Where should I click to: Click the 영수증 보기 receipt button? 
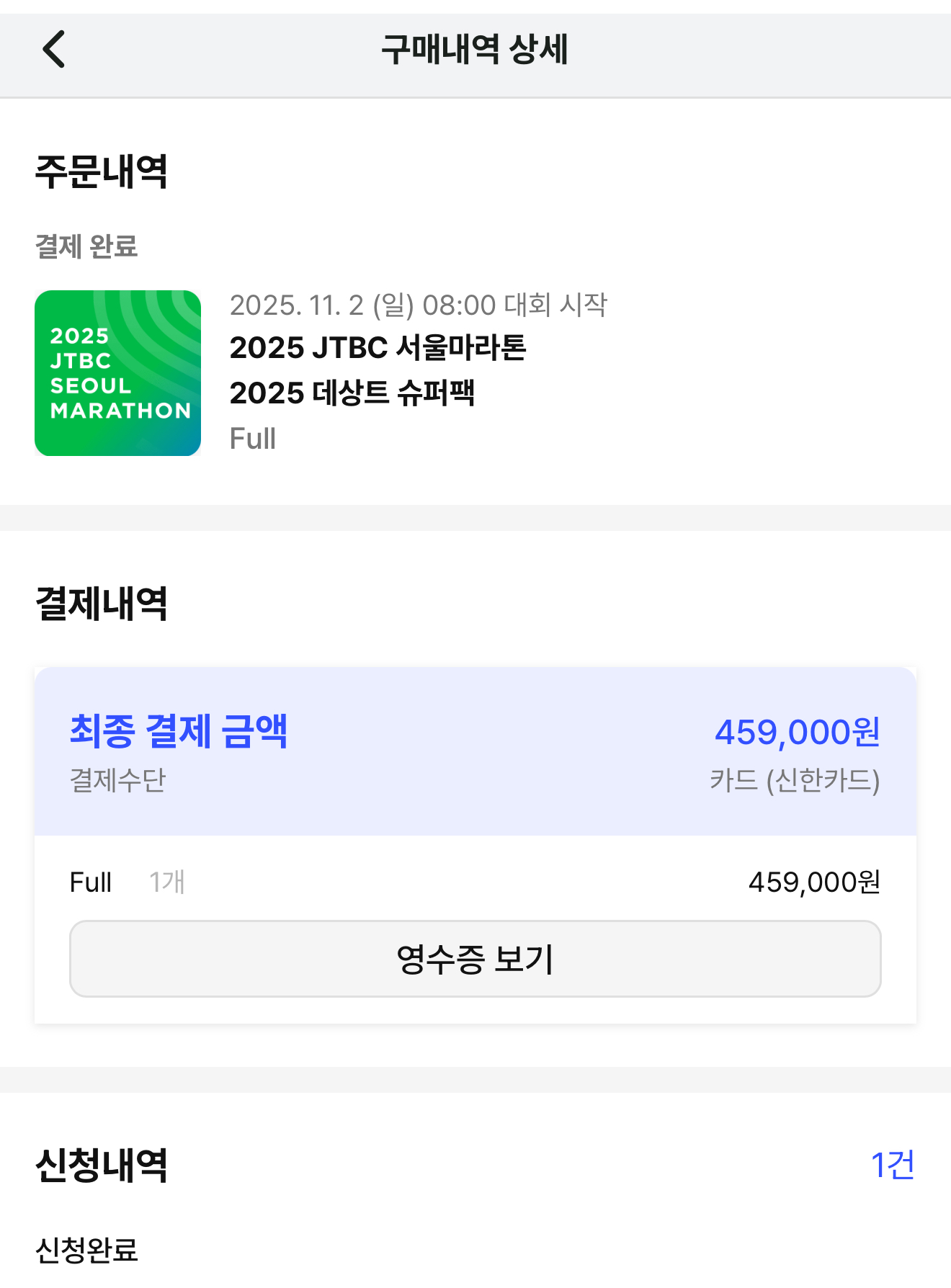pyautogui.click(x=475, y=959)
